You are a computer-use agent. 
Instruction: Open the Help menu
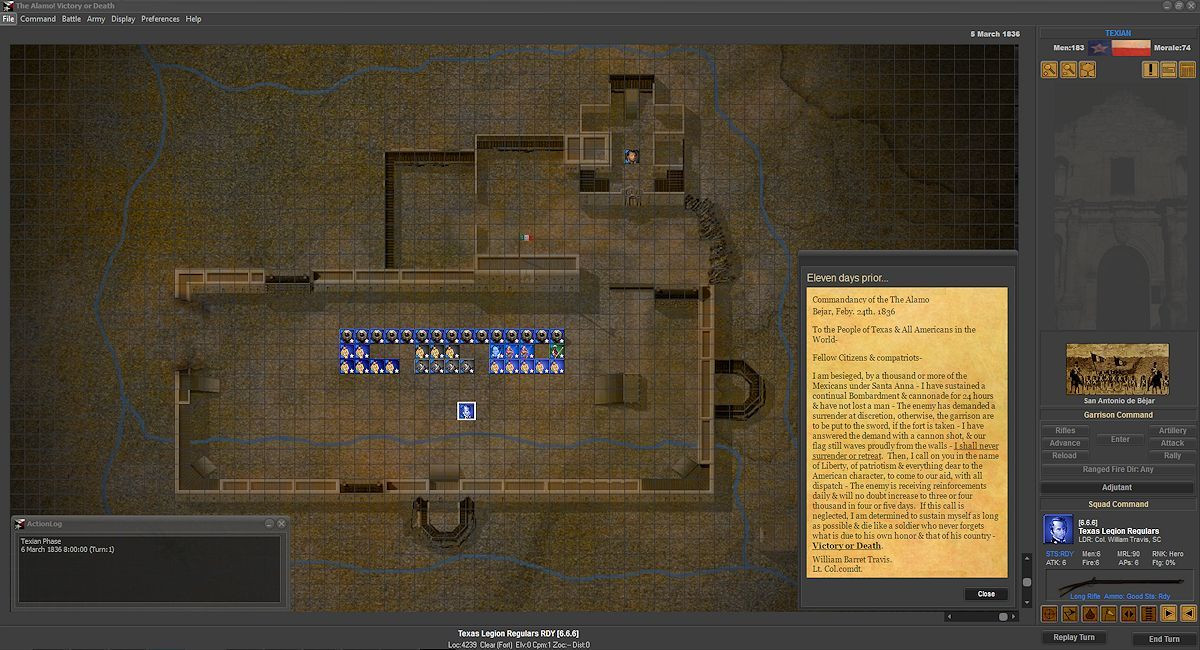(x=193, y=19)
